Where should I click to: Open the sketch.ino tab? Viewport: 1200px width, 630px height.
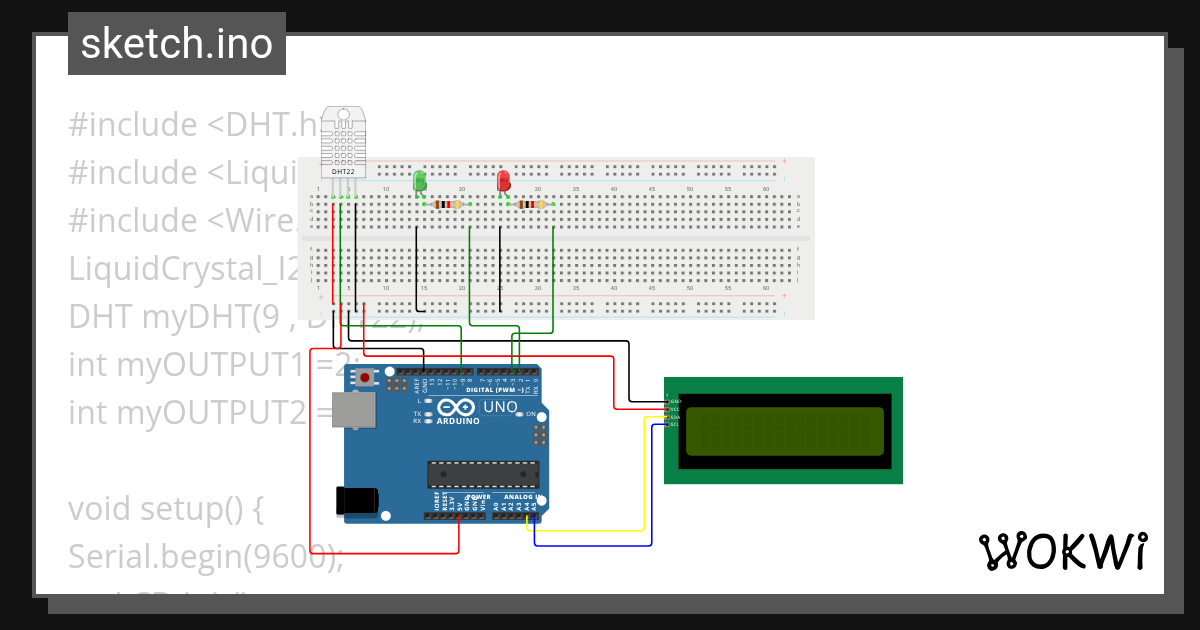176,43
